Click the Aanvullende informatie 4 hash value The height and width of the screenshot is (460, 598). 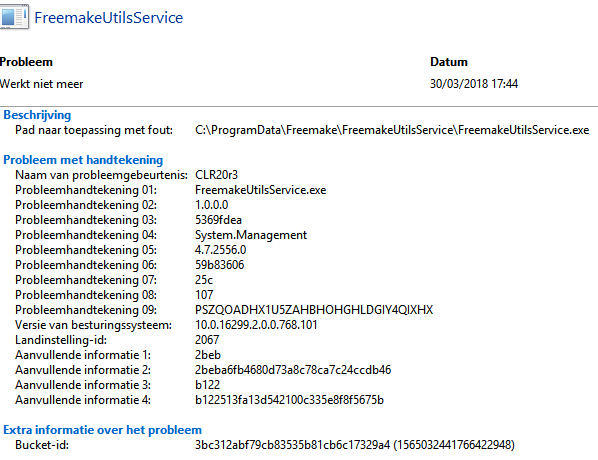(x=289, y=400)
